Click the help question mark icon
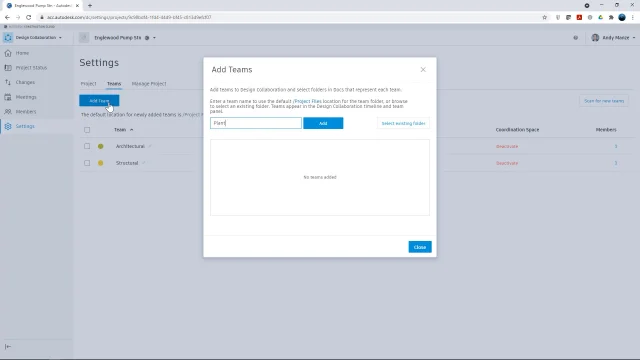Image resolution: width=640 pixels, height=360 pixels. [576, 38]
